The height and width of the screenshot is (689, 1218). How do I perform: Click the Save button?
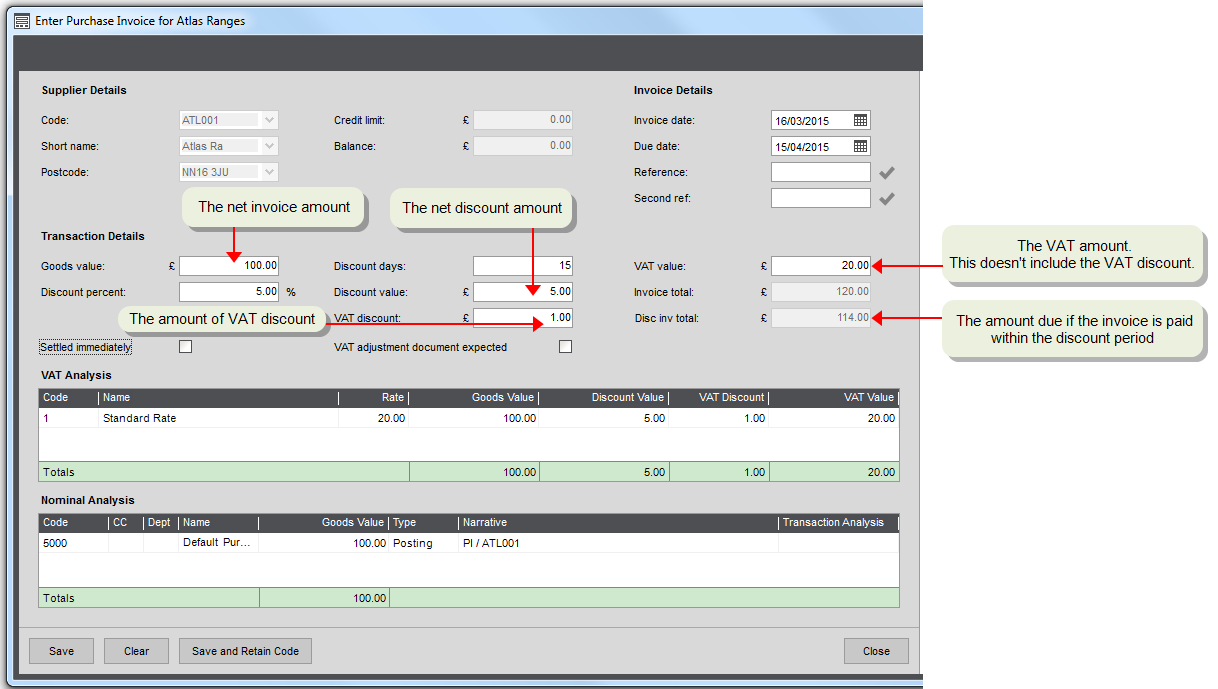61,651
